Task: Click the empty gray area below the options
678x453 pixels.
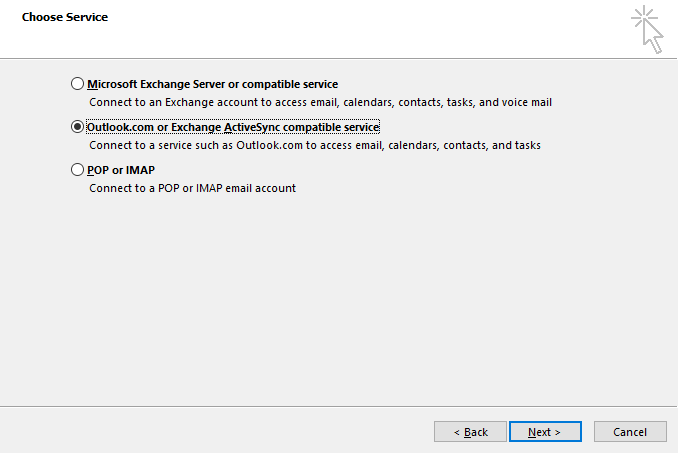Action: click(339, 298)
